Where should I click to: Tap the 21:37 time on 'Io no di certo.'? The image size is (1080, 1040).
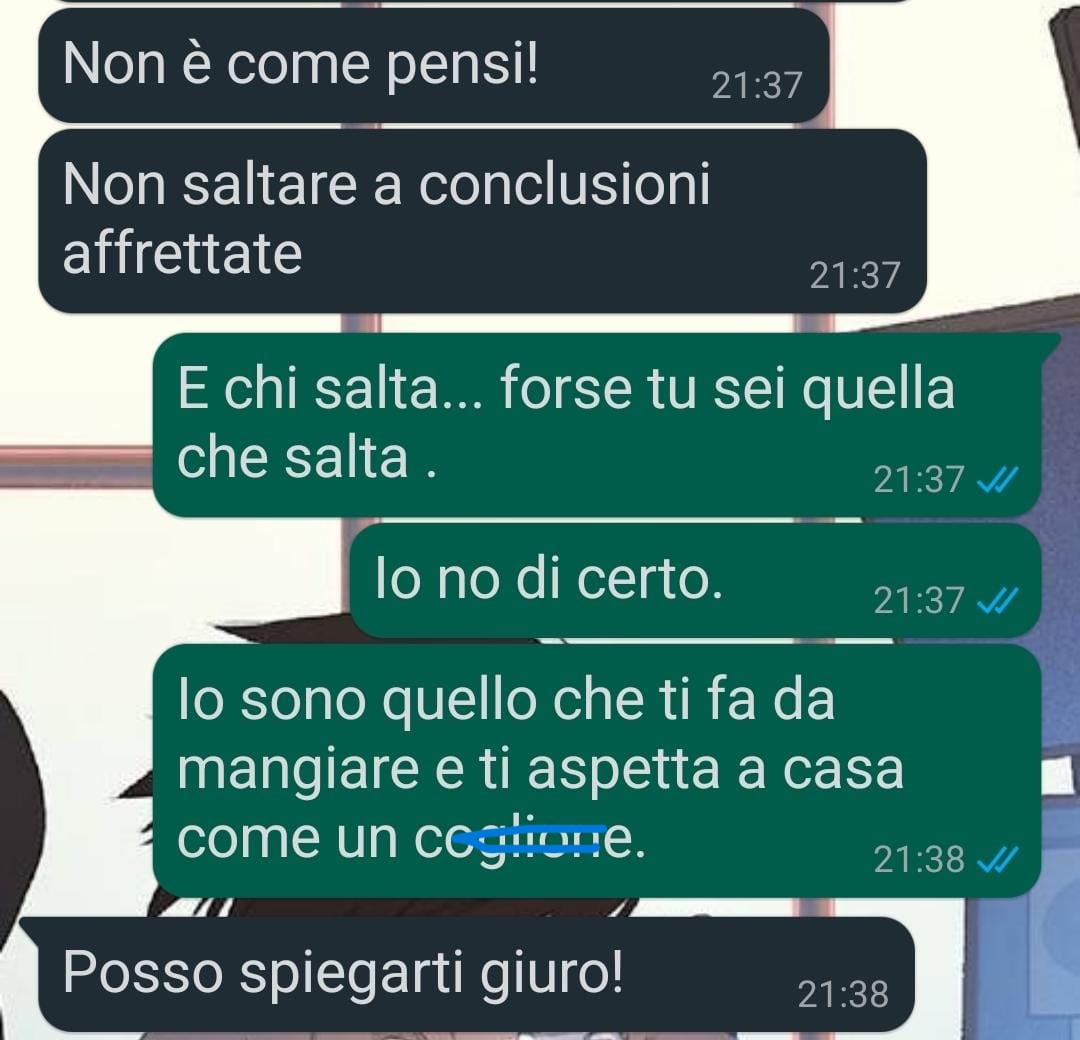pyautogui.click(x=919, y=601)
